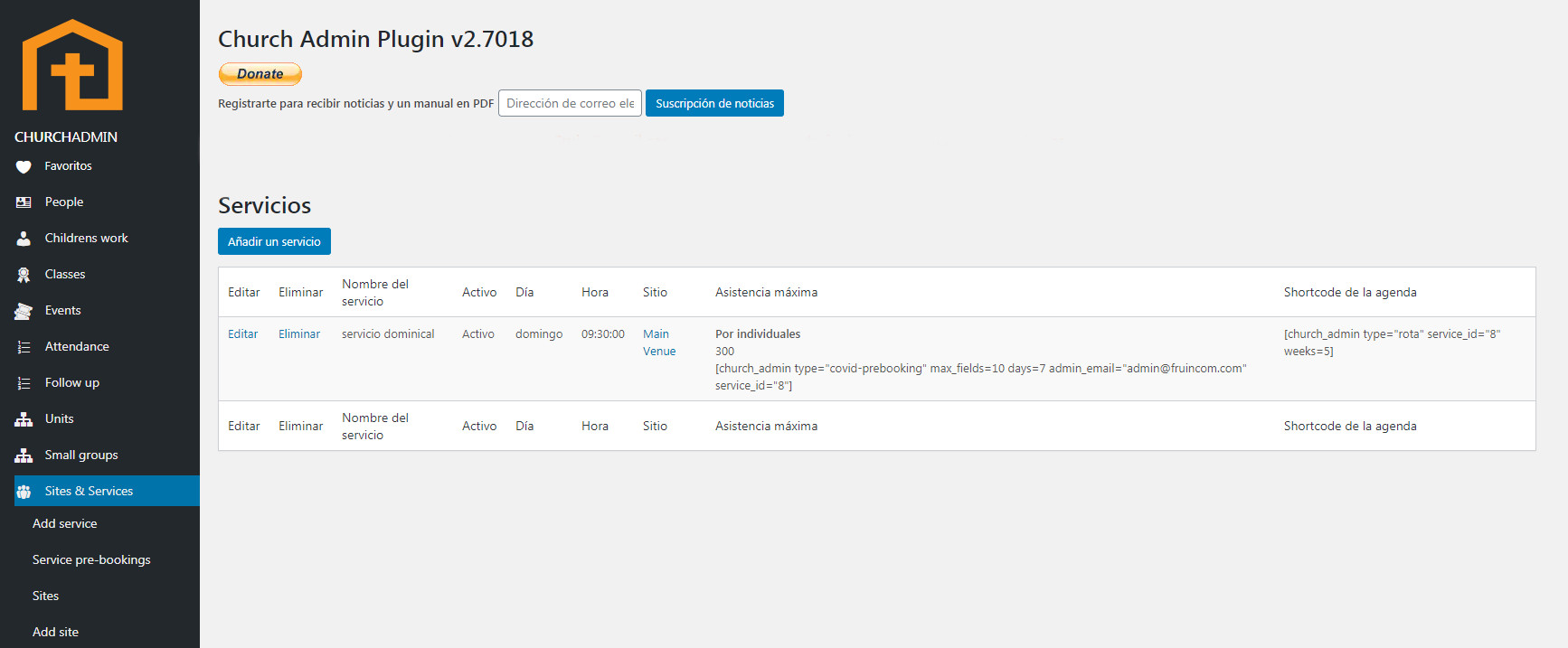
Task: Click the ChurchAdmin orange house logo
Action: (x=72, y=65)
